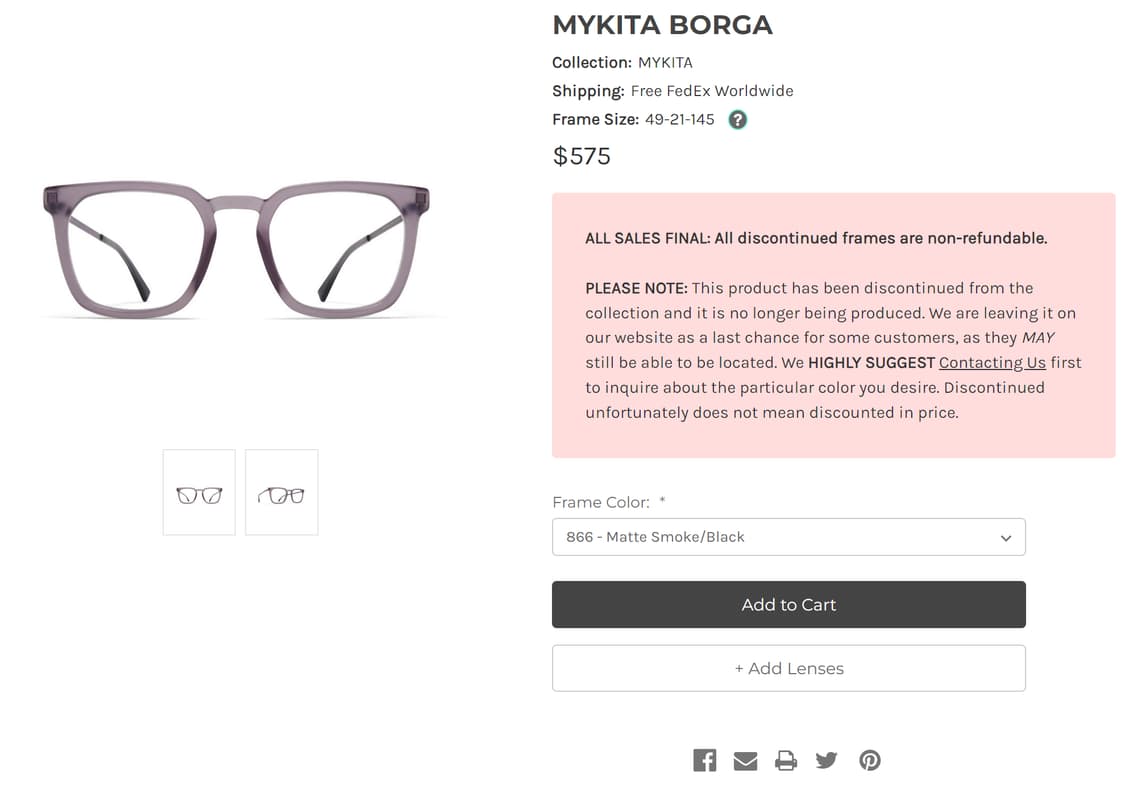Image resolution: width=1125 pixels, height=793 pixels.
Task: Add the MYKITA BORGA to cart
Action: pyautogui.click(x=789, y=604)
